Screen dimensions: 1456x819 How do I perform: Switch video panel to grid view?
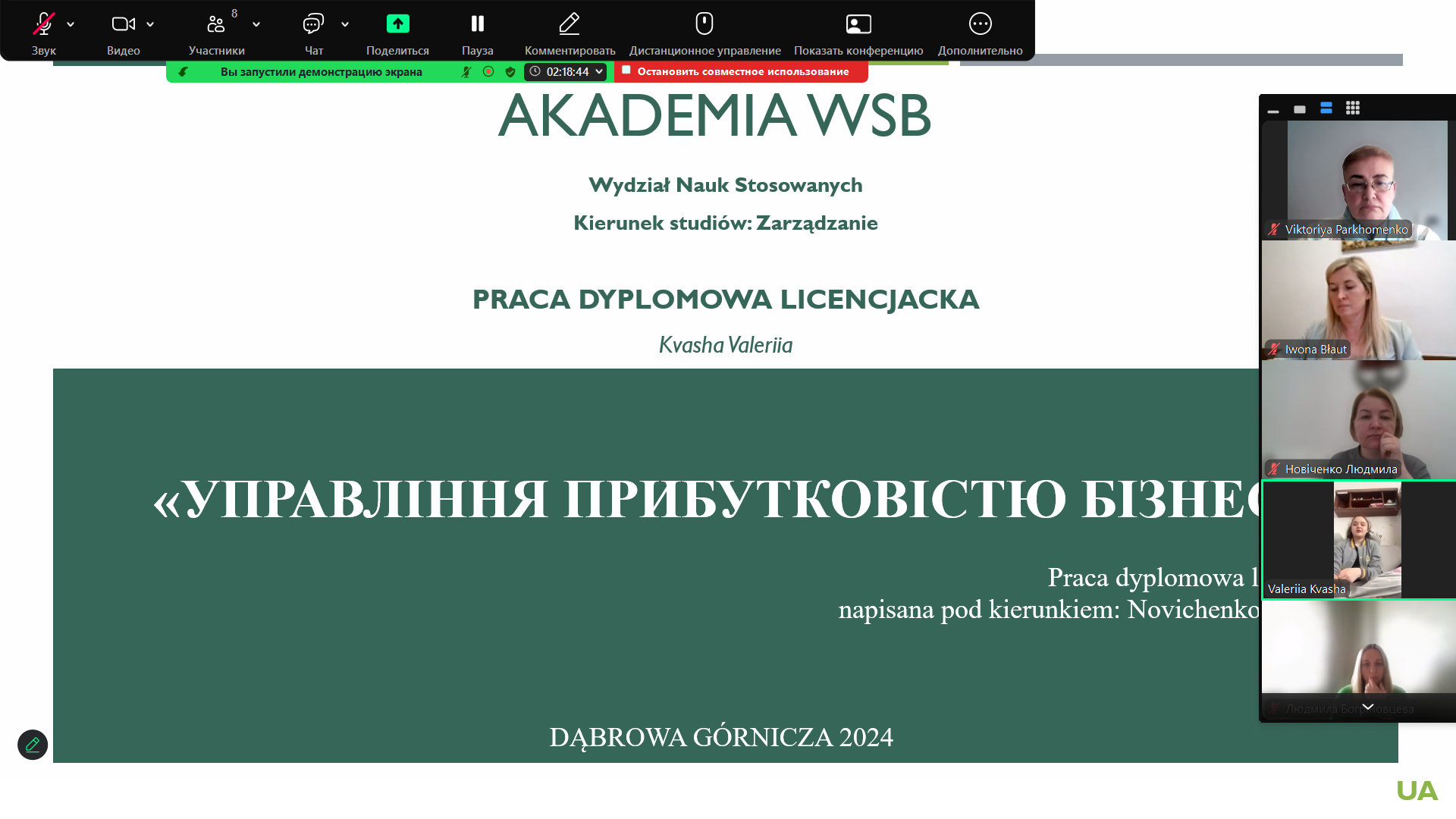pos(1353,108)
